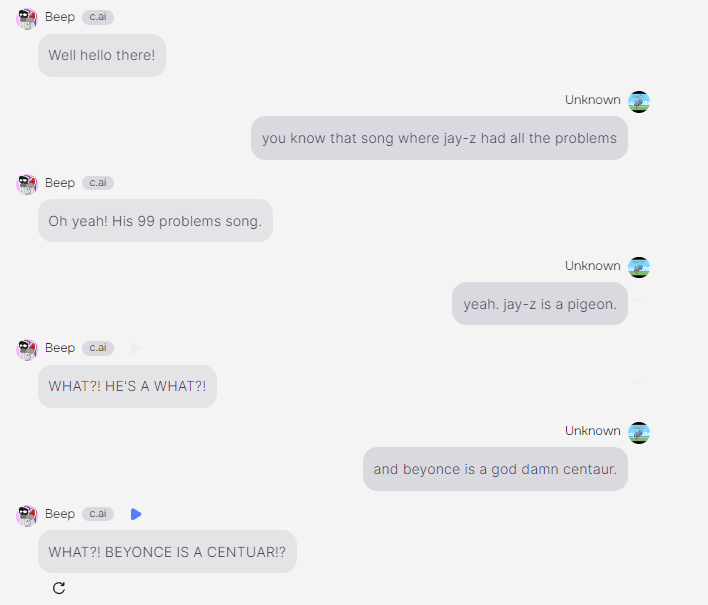This screenshot has height=605, width=708.
Task: Play the faded audio button beside third Beep label
Action: 136,348
